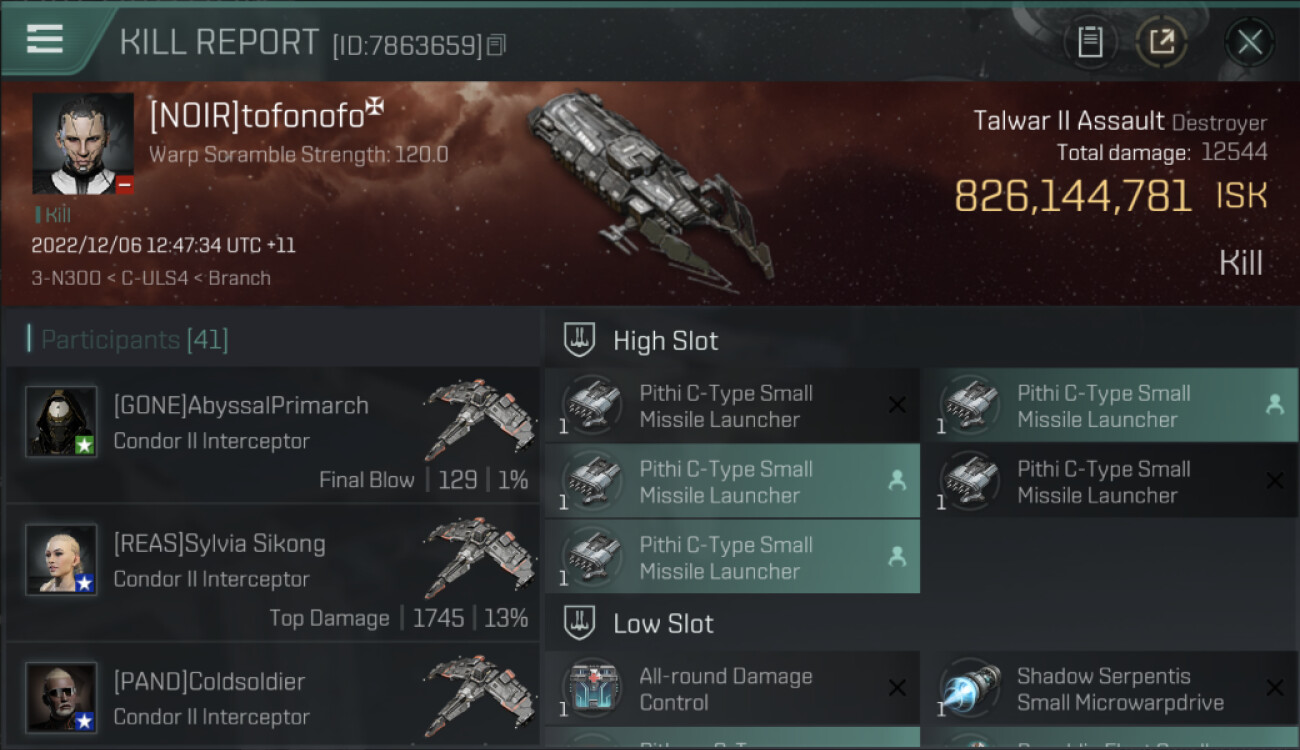The height and width of the screenshot is (750, 1300).
Task: Click the All-round Damage Control module icon
Action: (592, 688)
